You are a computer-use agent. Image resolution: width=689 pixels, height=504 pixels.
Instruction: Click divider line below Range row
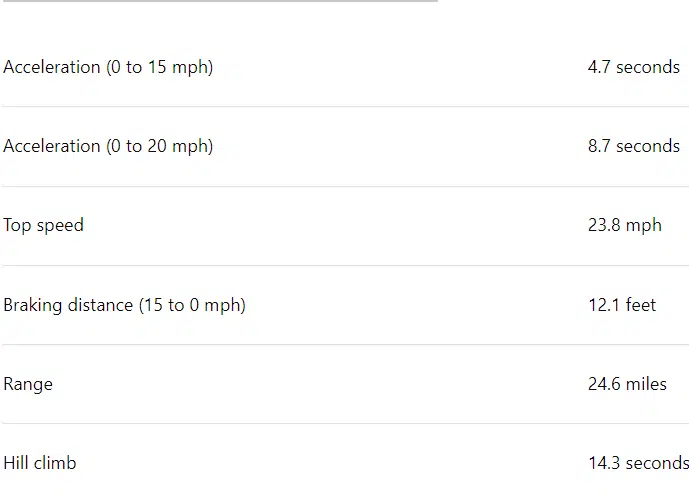[344, 424]
